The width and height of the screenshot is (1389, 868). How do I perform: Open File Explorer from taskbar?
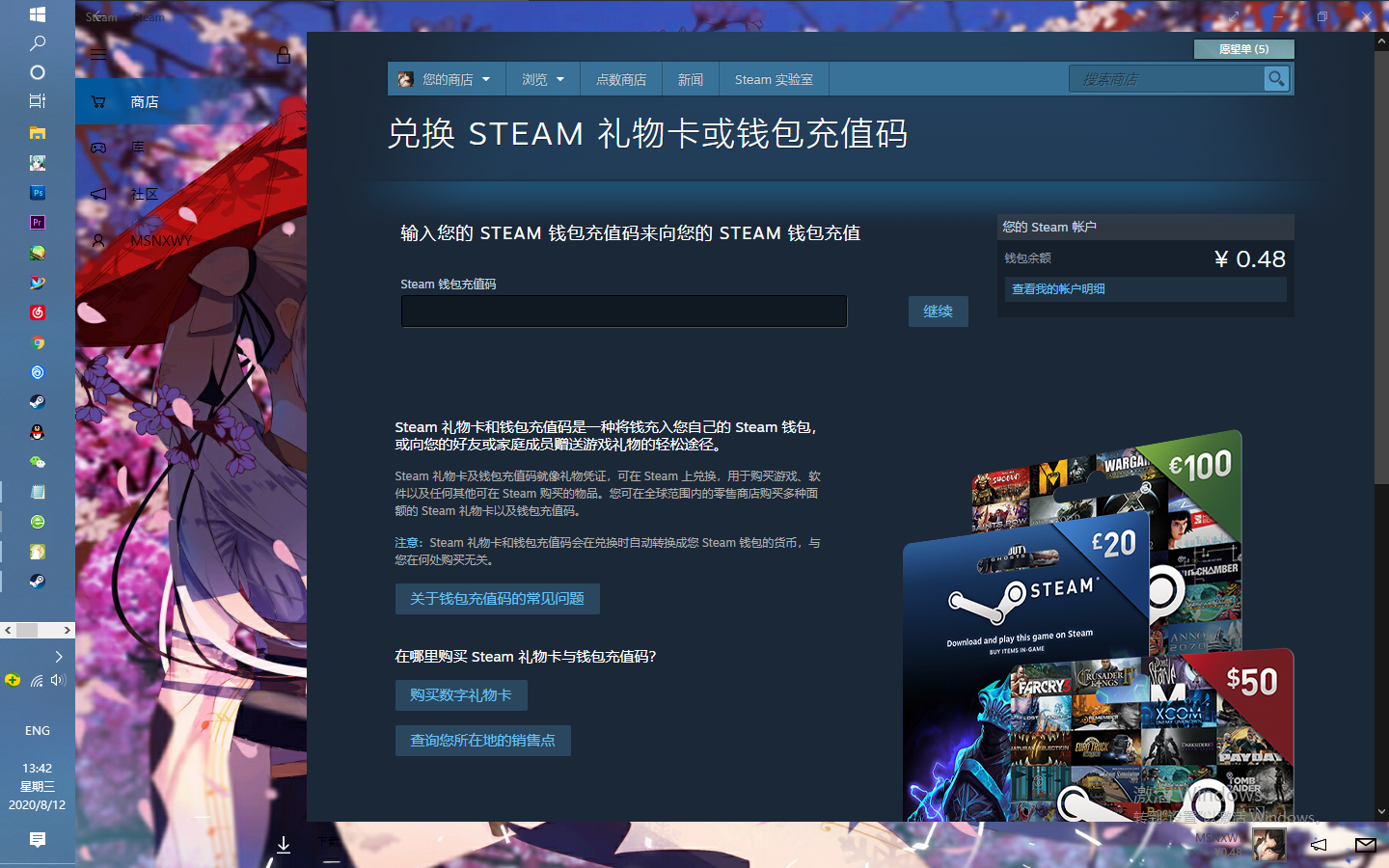(38, 132)
